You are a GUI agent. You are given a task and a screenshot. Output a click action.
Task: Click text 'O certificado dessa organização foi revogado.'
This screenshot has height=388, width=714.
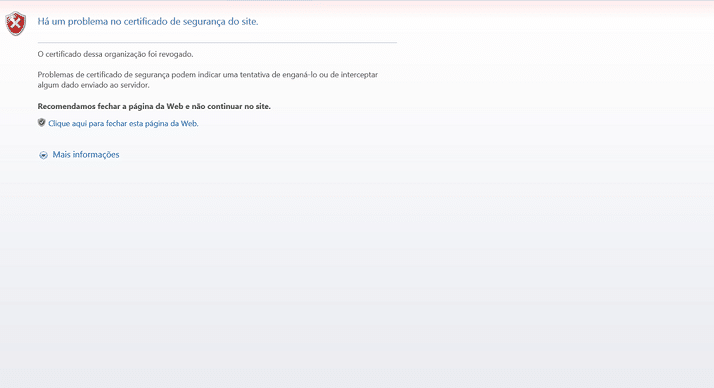115,54
